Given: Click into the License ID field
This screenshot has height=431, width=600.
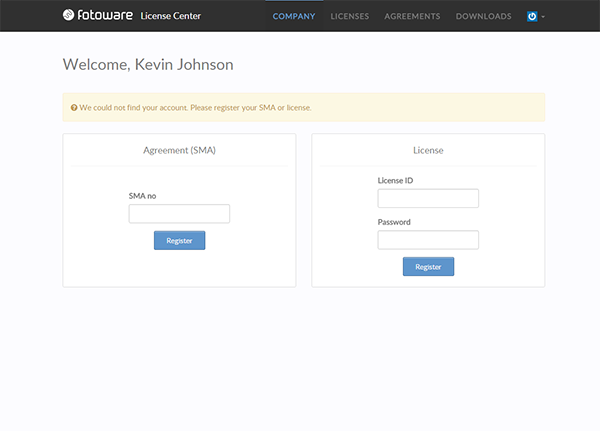Looking at the screenshot, I should (x=428, y=198).
